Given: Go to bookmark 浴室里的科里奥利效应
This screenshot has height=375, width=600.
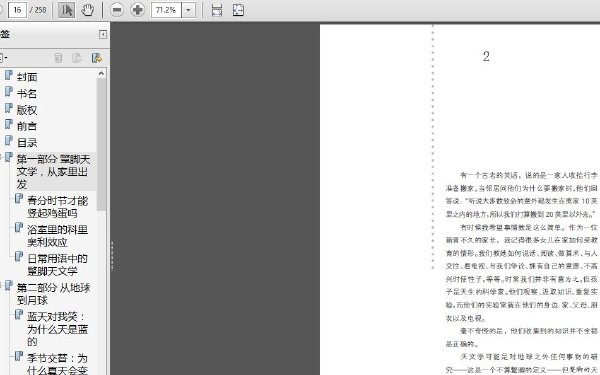Looking at the screenshot, I should (x=57, y=236).
